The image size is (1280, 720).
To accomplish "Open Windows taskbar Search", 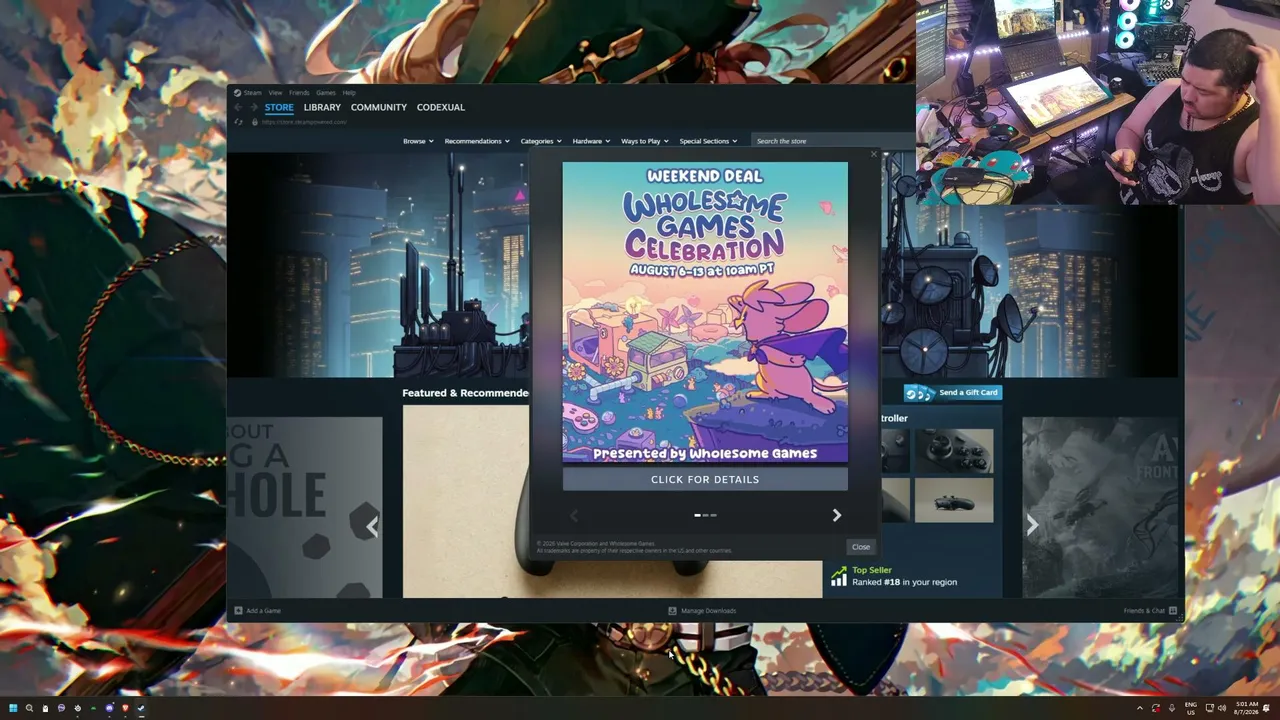I will [x=29, y=708].
